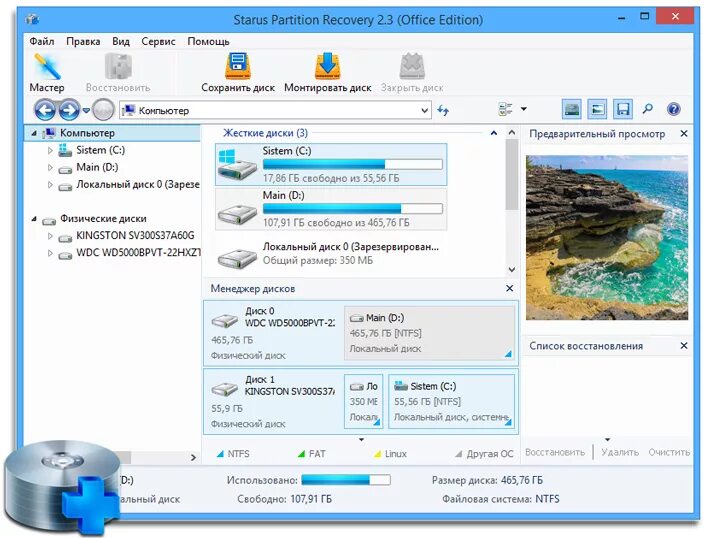Expand the Локальный диск 0 tree node
The height and width of the screenshot is (538, 705).
(x=50, y=185)
